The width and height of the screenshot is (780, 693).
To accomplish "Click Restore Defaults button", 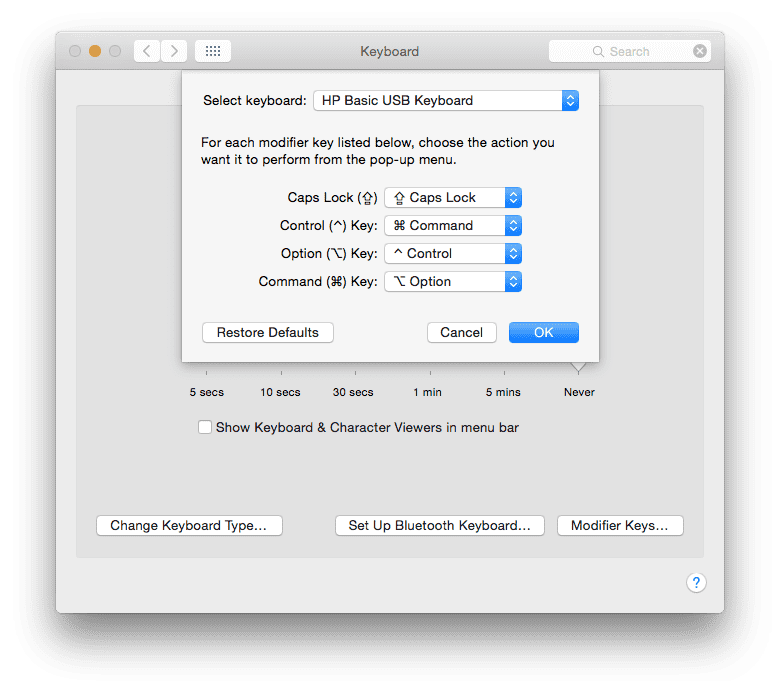I will click(268, 332).
